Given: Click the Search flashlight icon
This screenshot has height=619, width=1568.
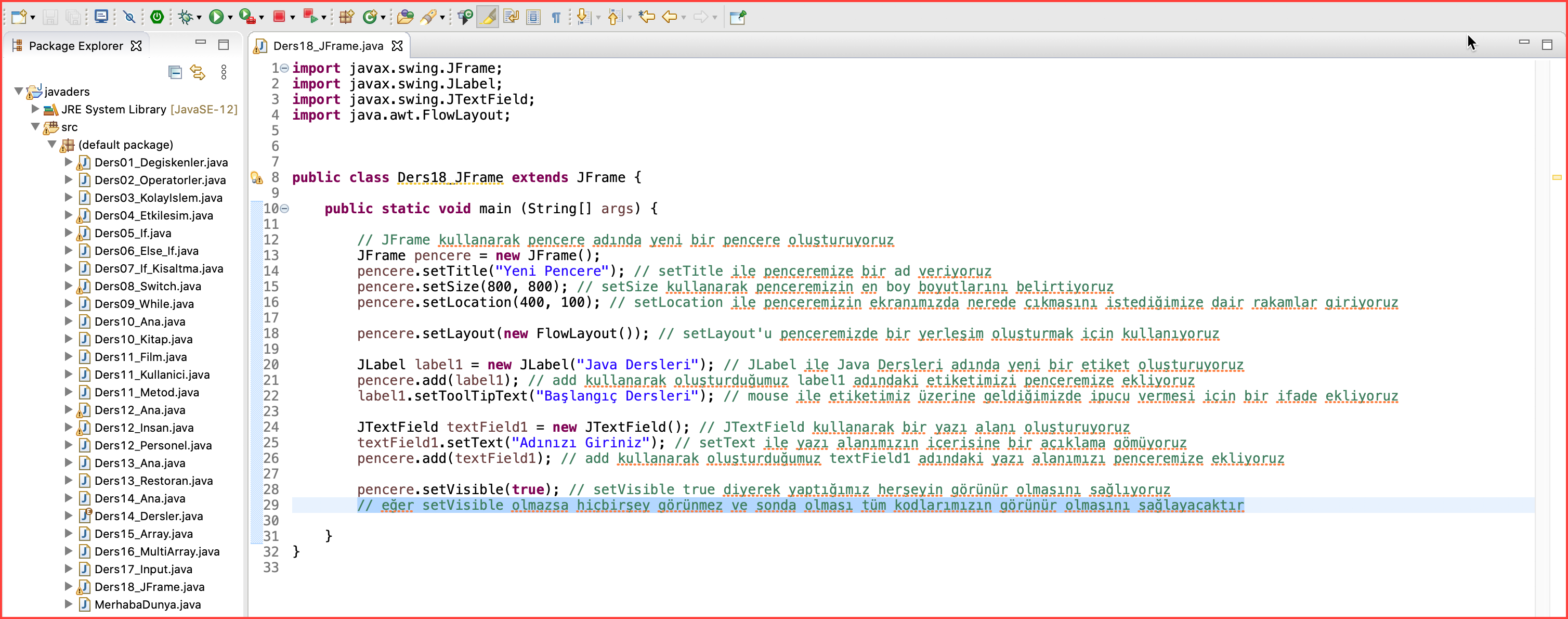Looking at the screenshot, I should coord(428,17).
